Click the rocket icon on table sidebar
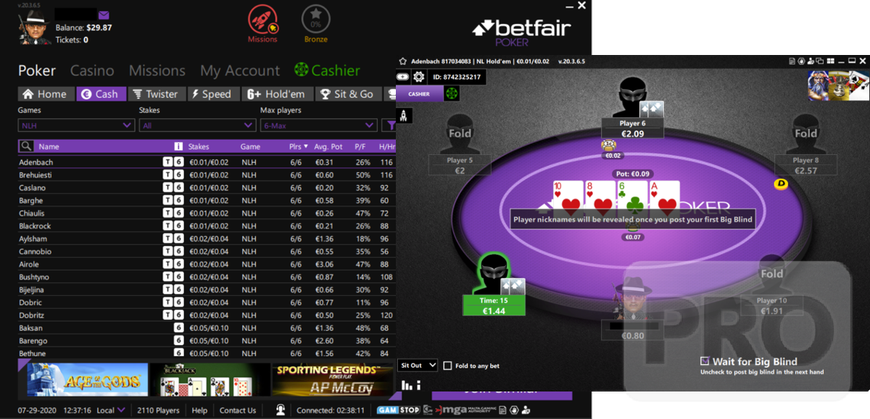Image resolution: width=870 pixels, height=419 pixels. tap(404, 115)
